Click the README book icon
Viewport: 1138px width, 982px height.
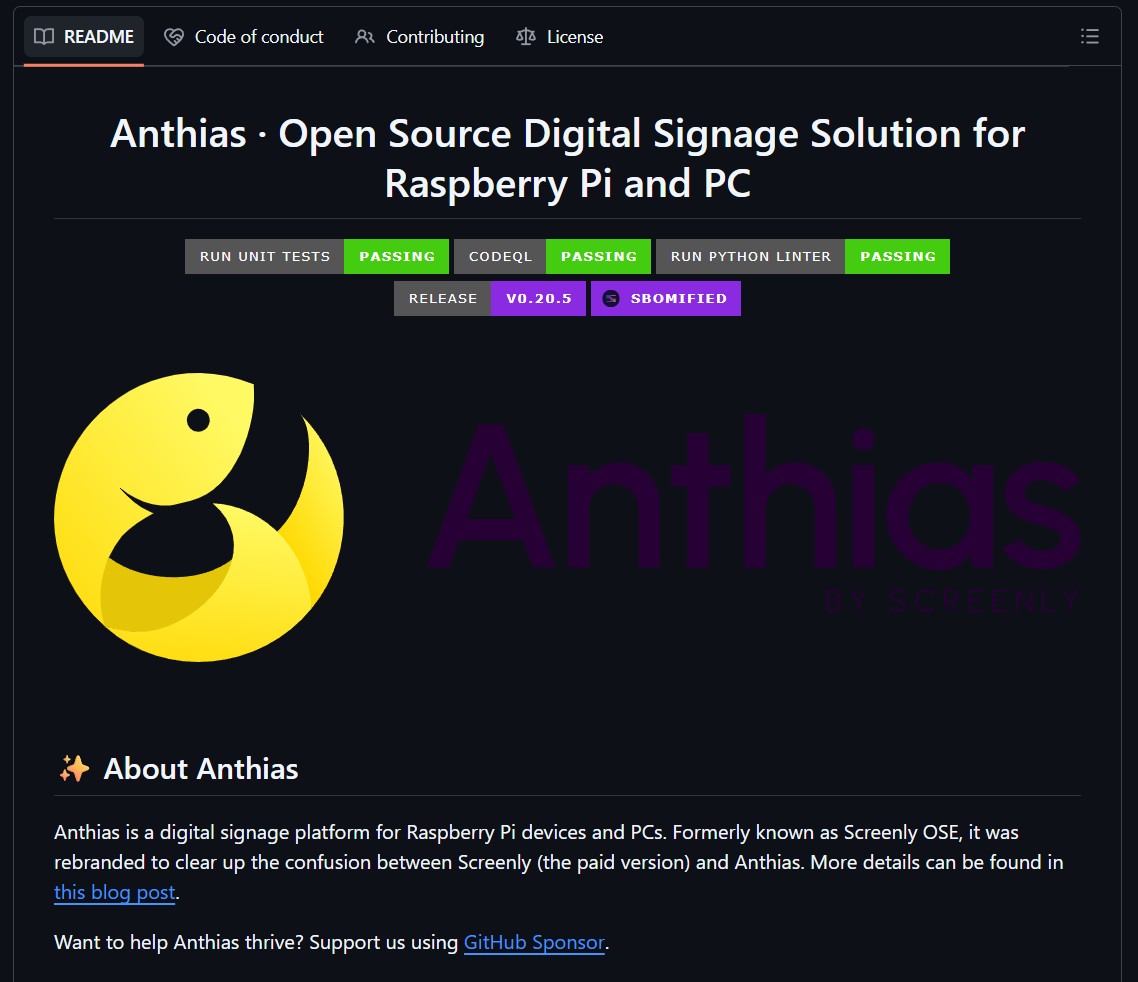(44, 36)
